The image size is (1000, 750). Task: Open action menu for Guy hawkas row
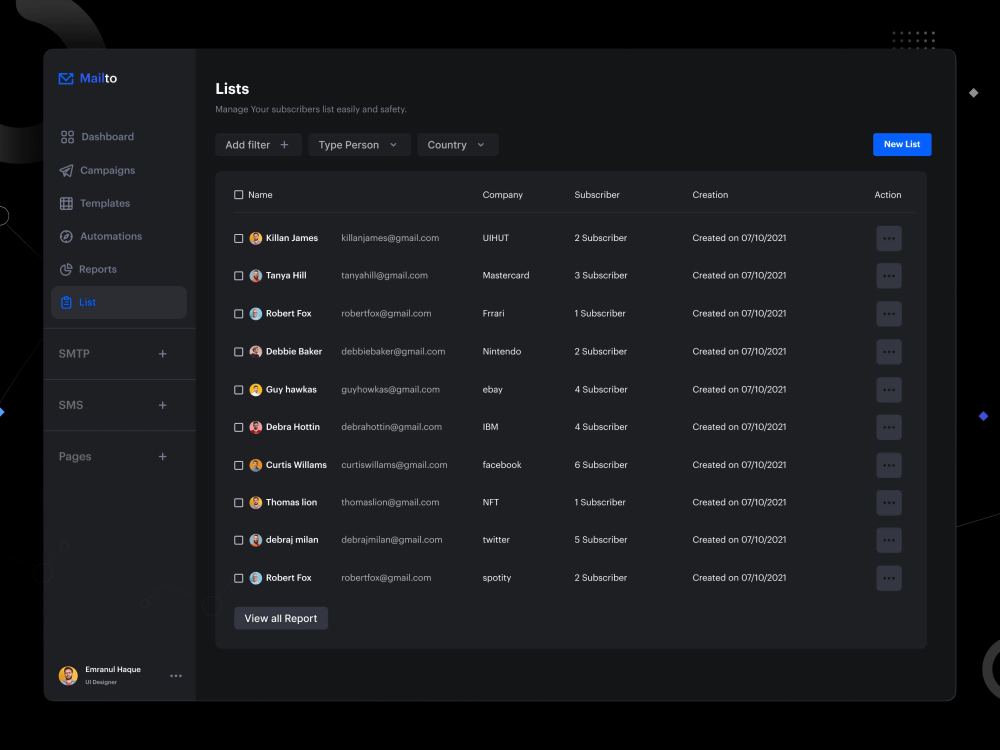coord(888,390)
